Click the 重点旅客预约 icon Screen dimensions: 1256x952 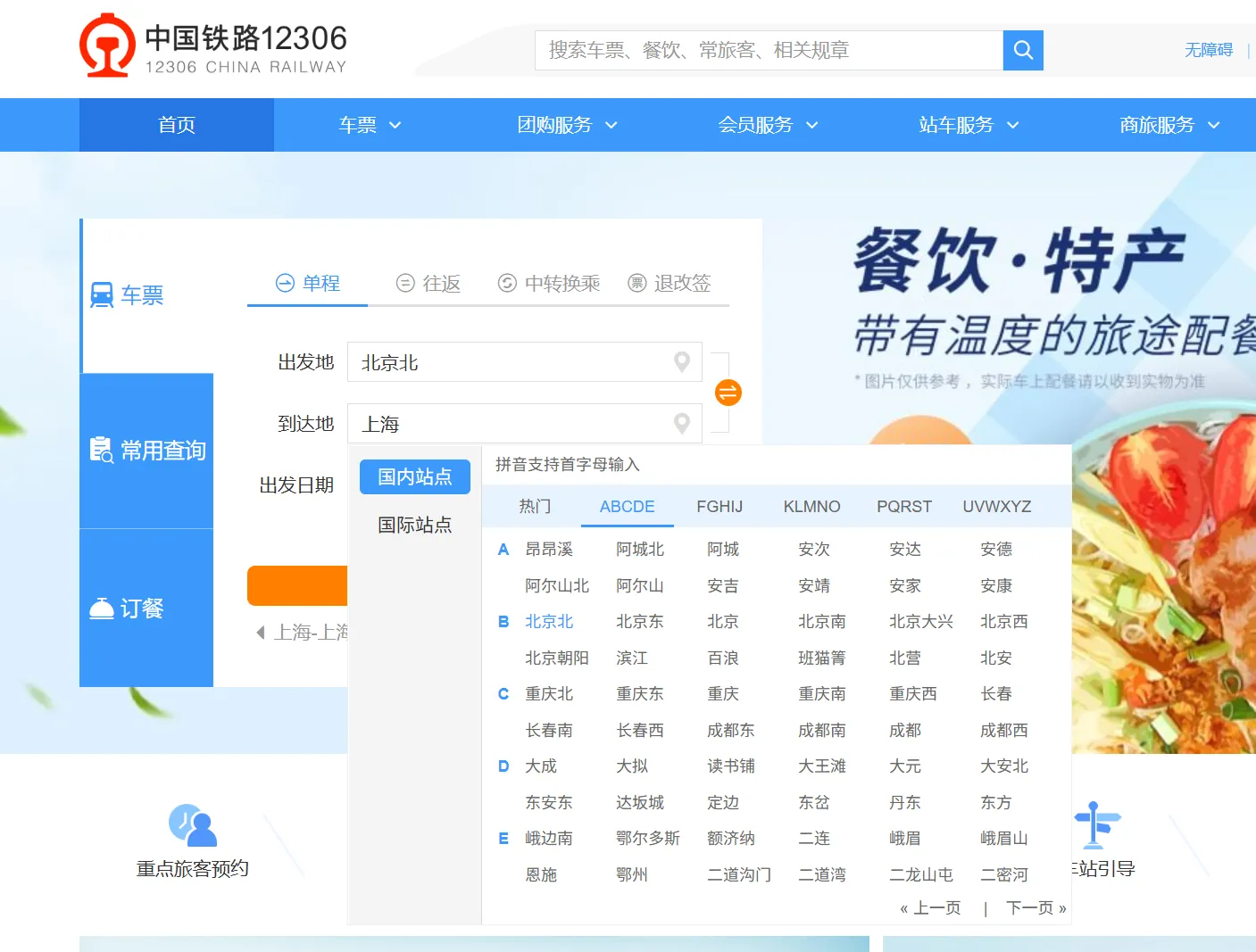click(x=192, y=825)
